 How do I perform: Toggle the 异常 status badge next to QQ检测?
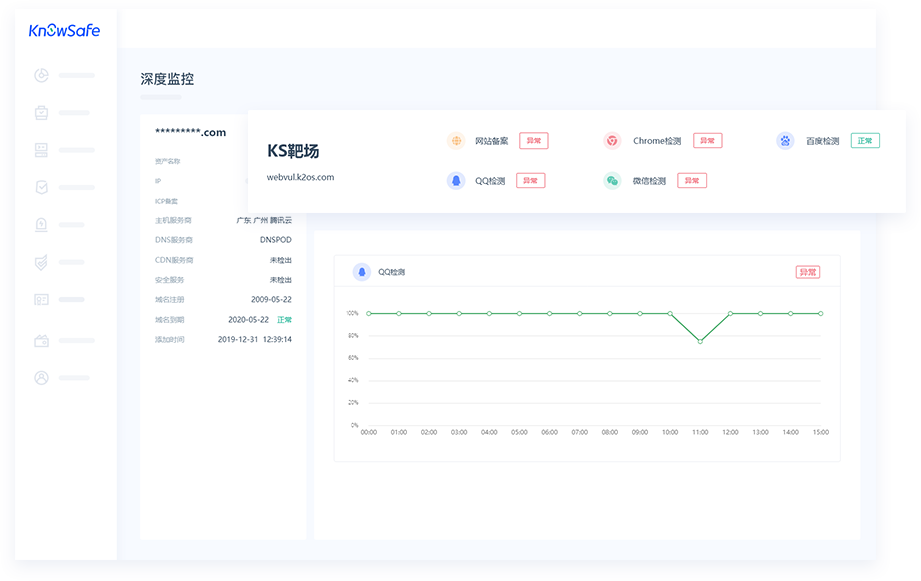point(530,180)
